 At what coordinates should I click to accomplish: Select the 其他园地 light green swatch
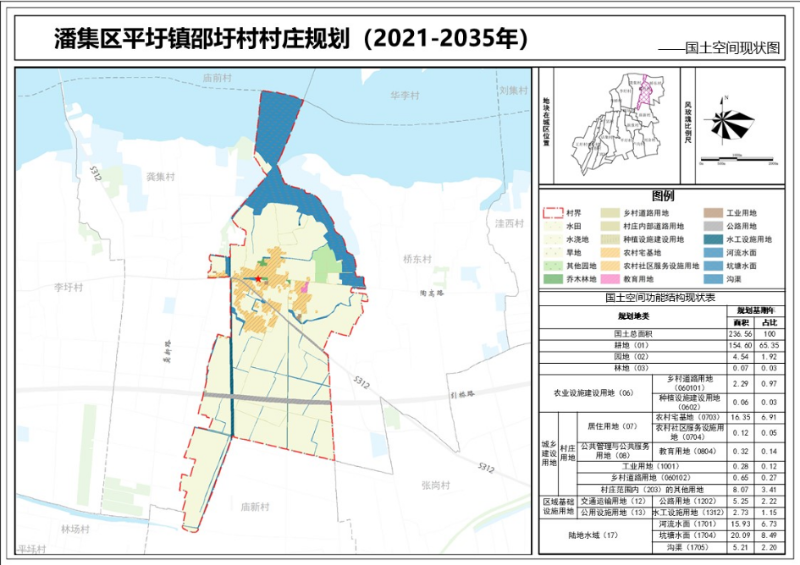pyautogui.click(x=553, y=266)
